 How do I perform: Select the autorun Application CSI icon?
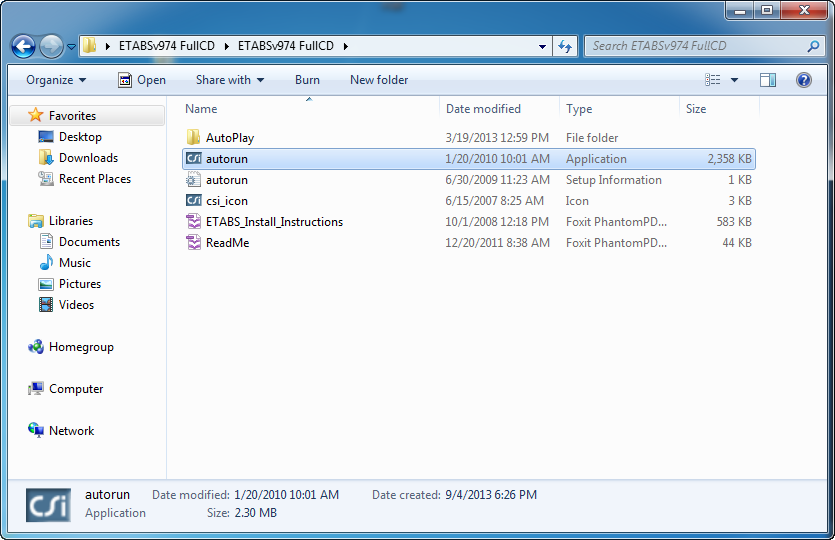point(193,159)
